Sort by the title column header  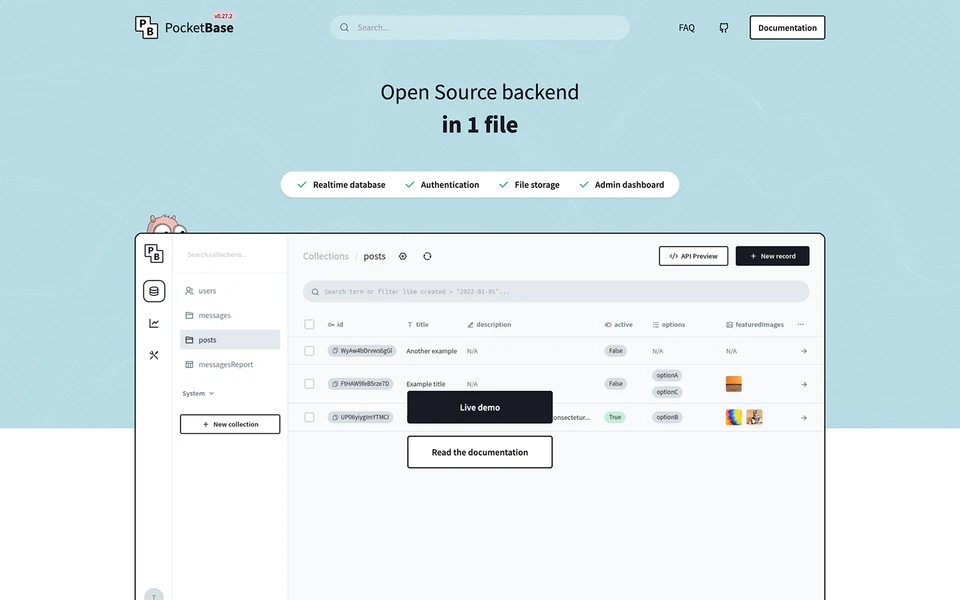click(418, 324)
